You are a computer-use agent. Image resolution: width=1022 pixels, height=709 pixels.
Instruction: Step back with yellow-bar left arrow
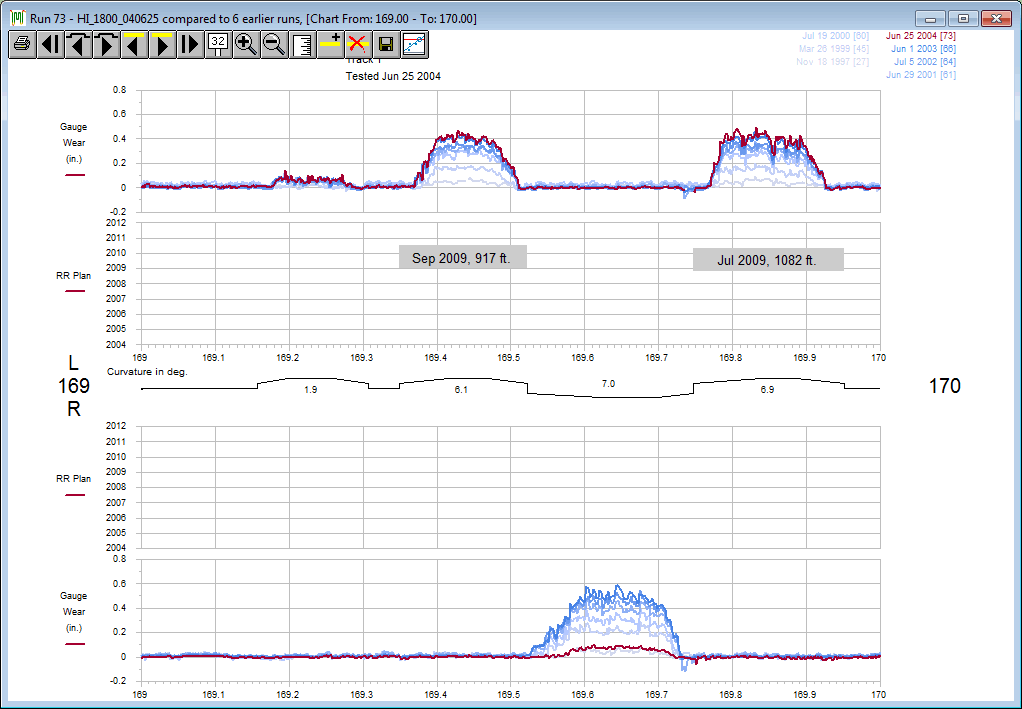(x=134, y=44)
